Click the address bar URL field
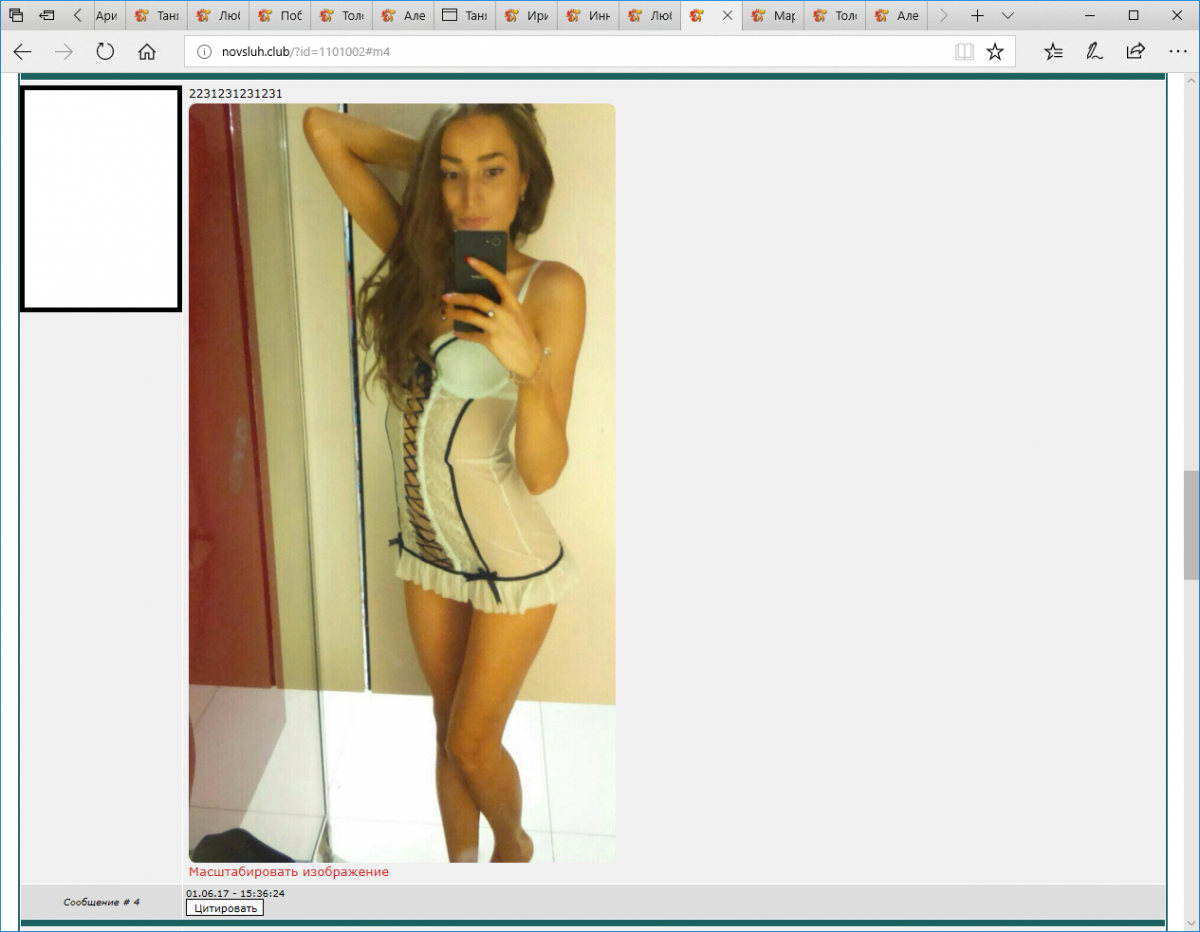 (x=570, y=52)
